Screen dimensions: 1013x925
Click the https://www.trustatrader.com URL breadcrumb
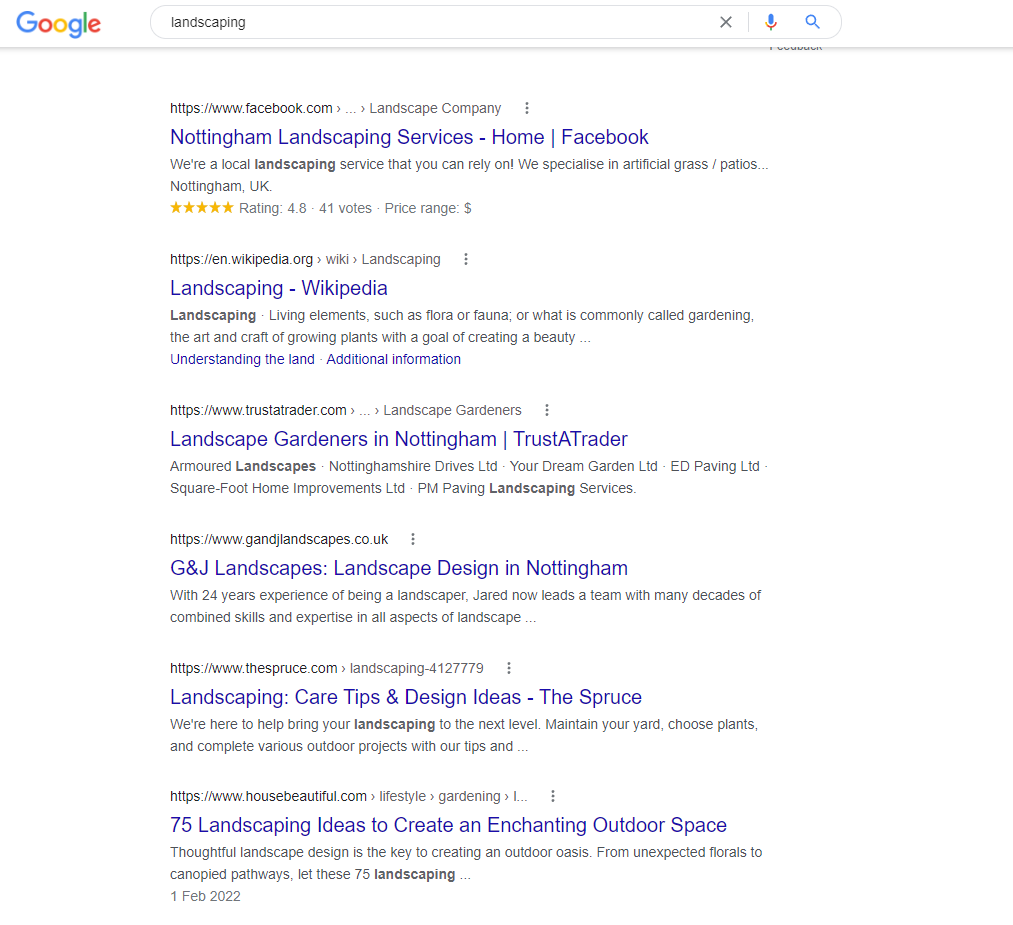pyautogui.click(x=258, y=410)
